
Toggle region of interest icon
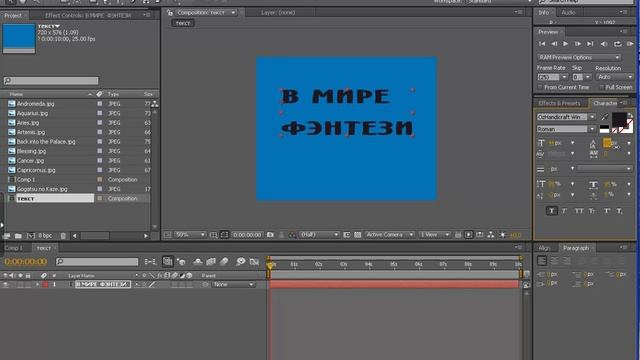tap(347, 235)
